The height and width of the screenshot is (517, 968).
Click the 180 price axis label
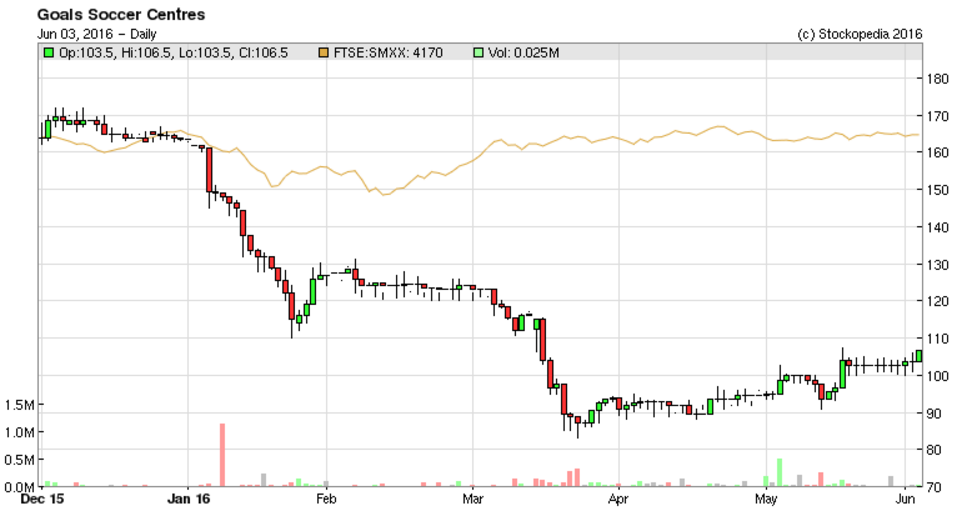click(x=937, y=78)
